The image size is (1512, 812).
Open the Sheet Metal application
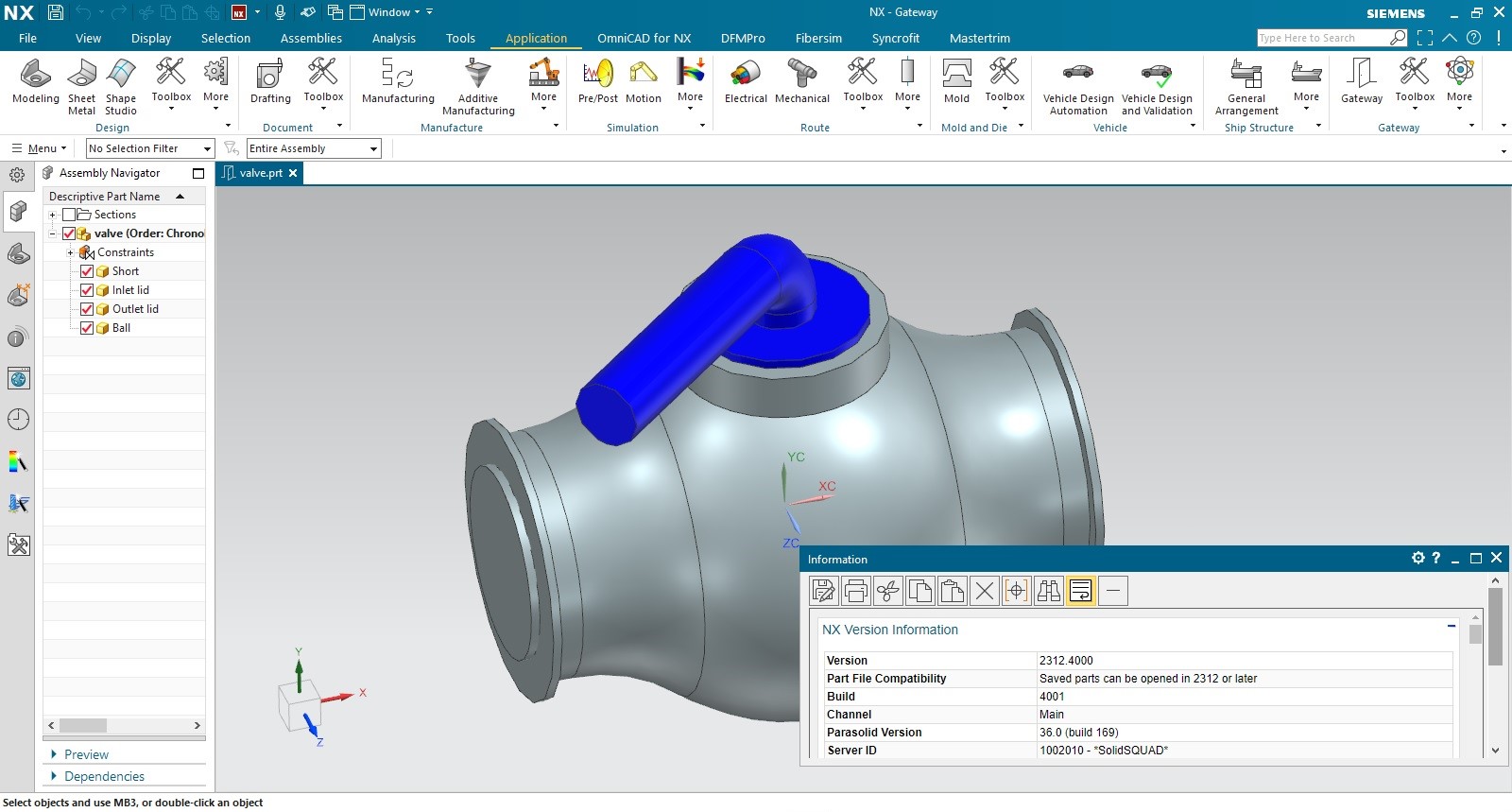point(81,87)
